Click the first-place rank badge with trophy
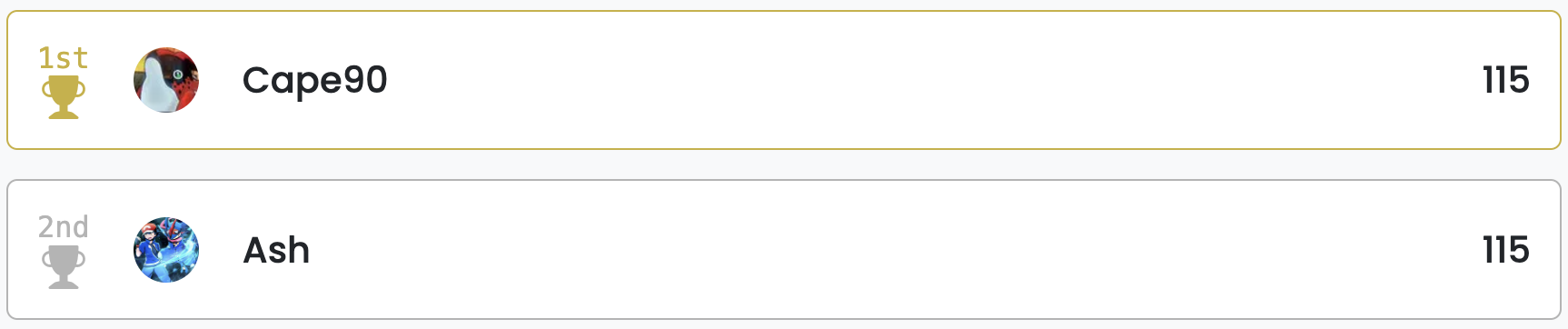 pyautogui.click(x=64, y=82)
